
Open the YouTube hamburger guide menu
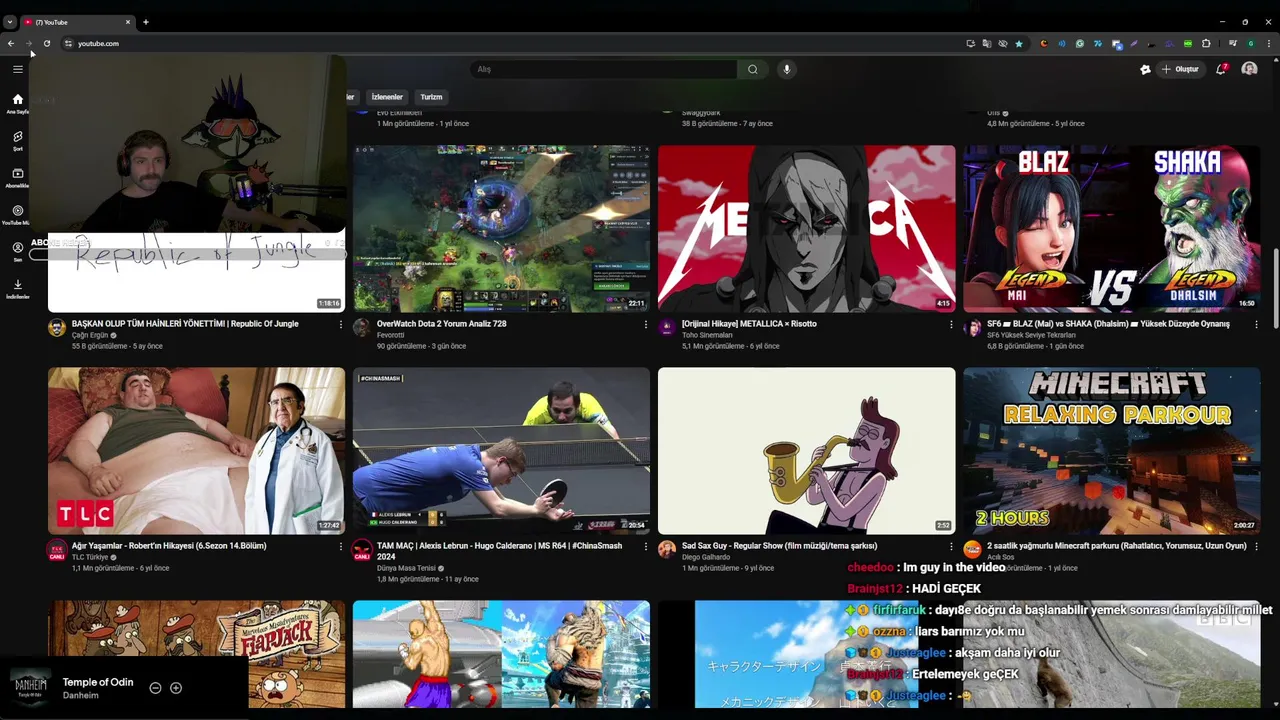tap(17, 69)
